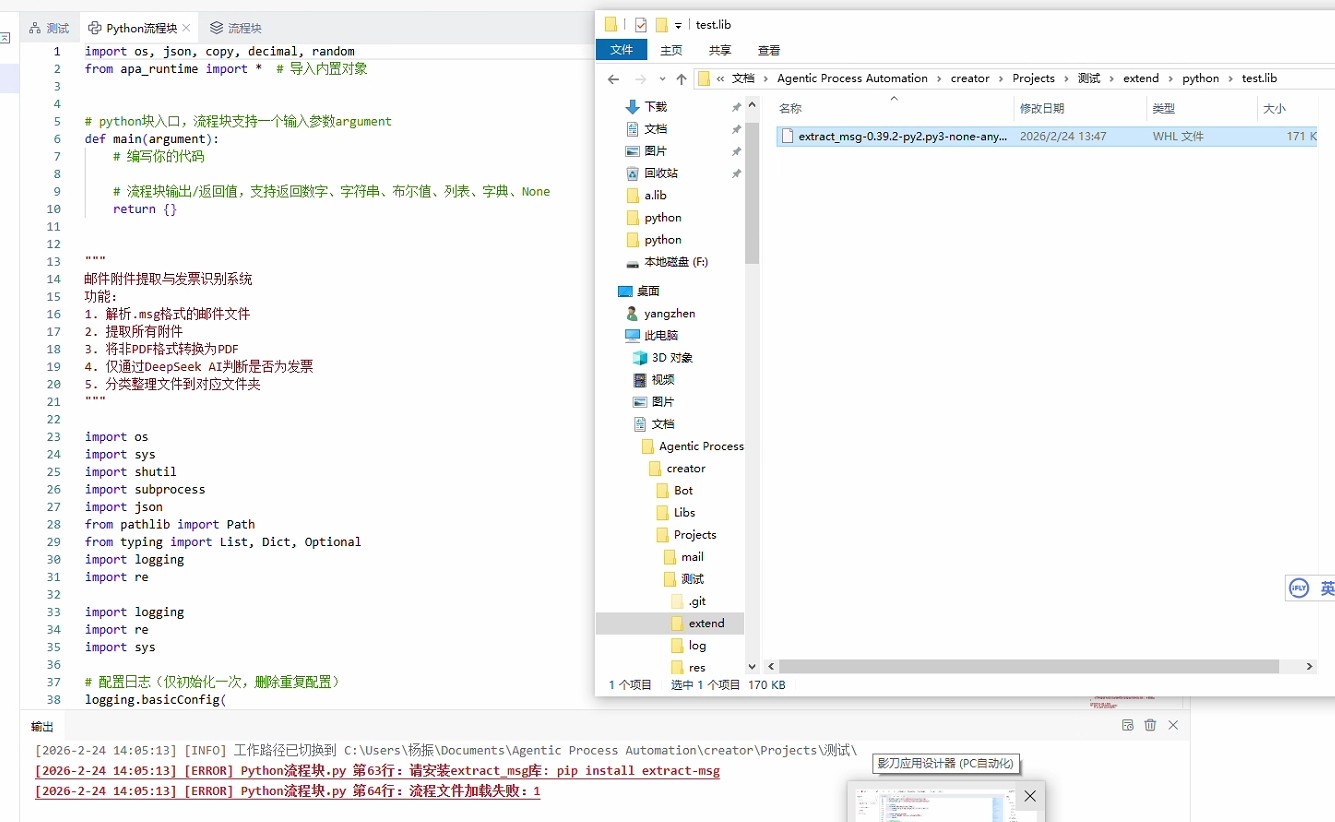The height and width of the screenshot is (822, 1335).
Task: Select the extend folder in tree
Action: (x=706, y=623)
